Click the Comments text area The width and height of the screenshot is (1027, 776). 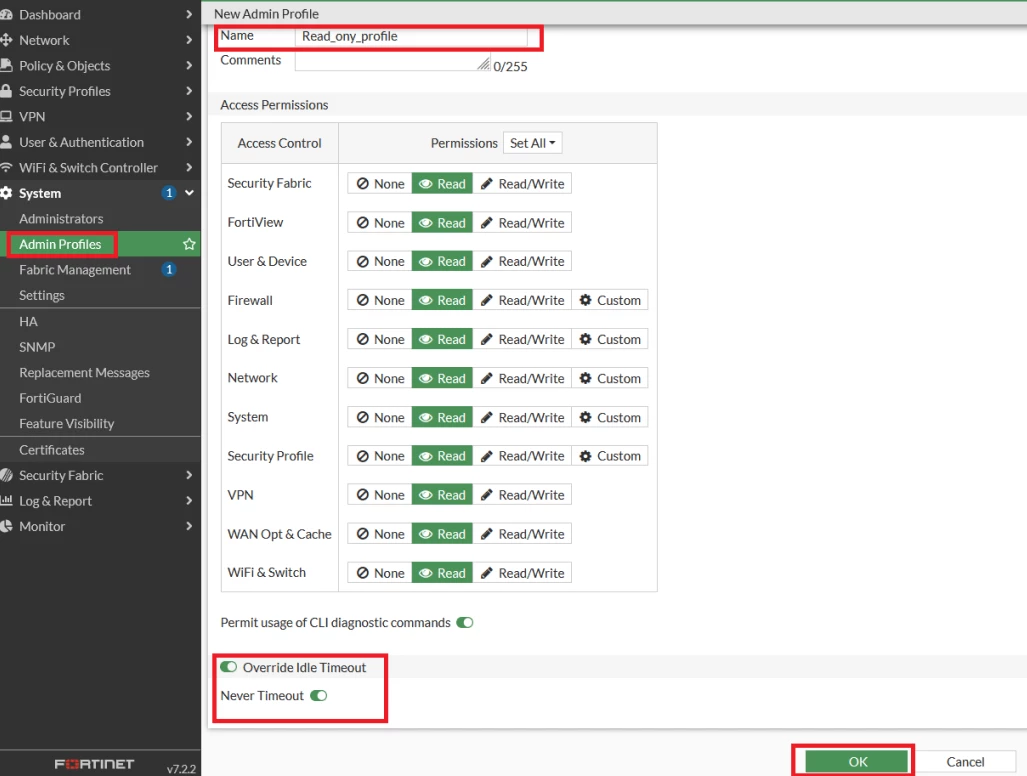pos(393,60)
